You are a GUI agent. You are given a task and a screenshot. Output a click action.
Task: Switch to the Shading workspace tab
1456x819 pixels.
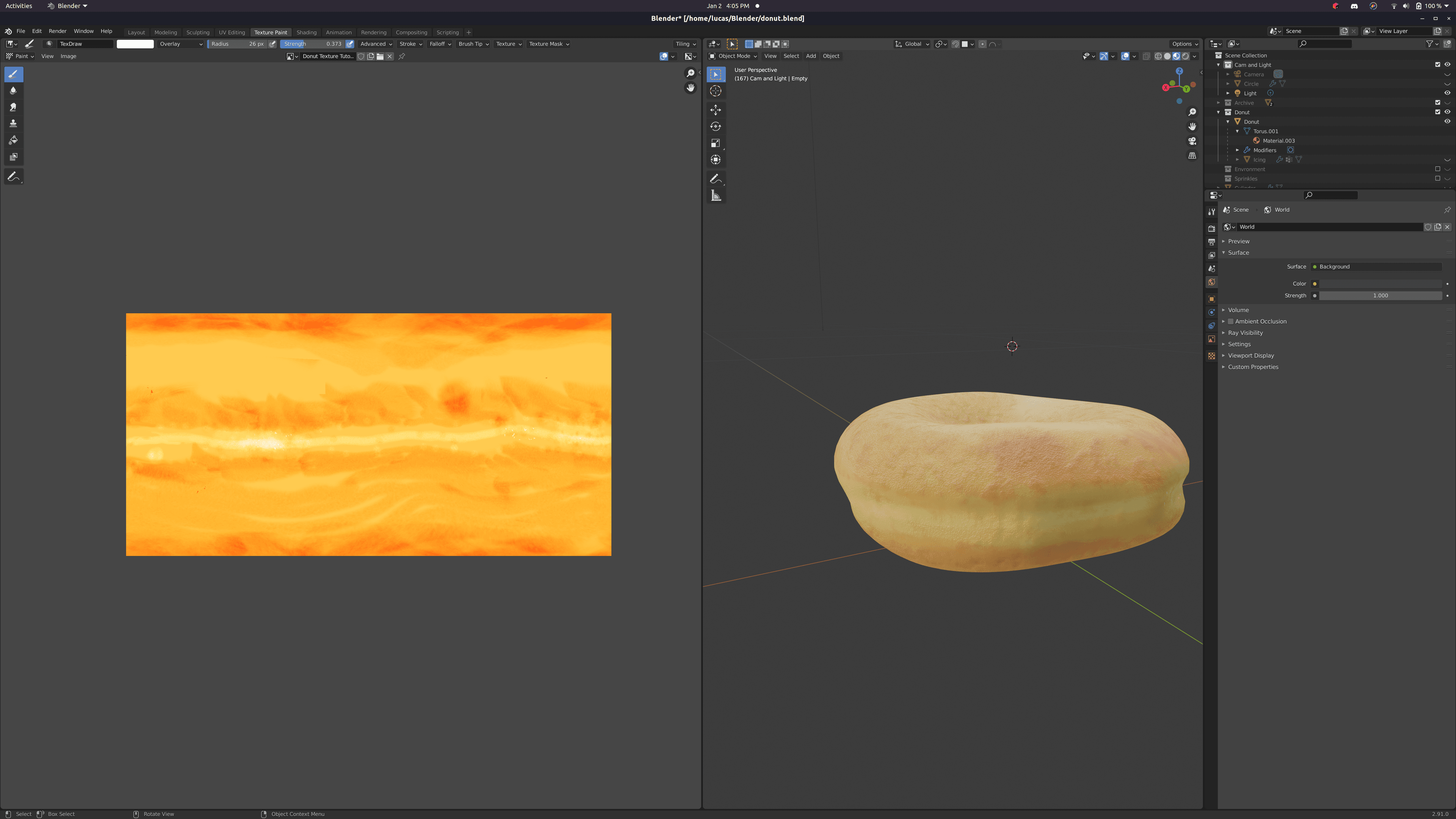pyautogui.click(x=306, y=32)
